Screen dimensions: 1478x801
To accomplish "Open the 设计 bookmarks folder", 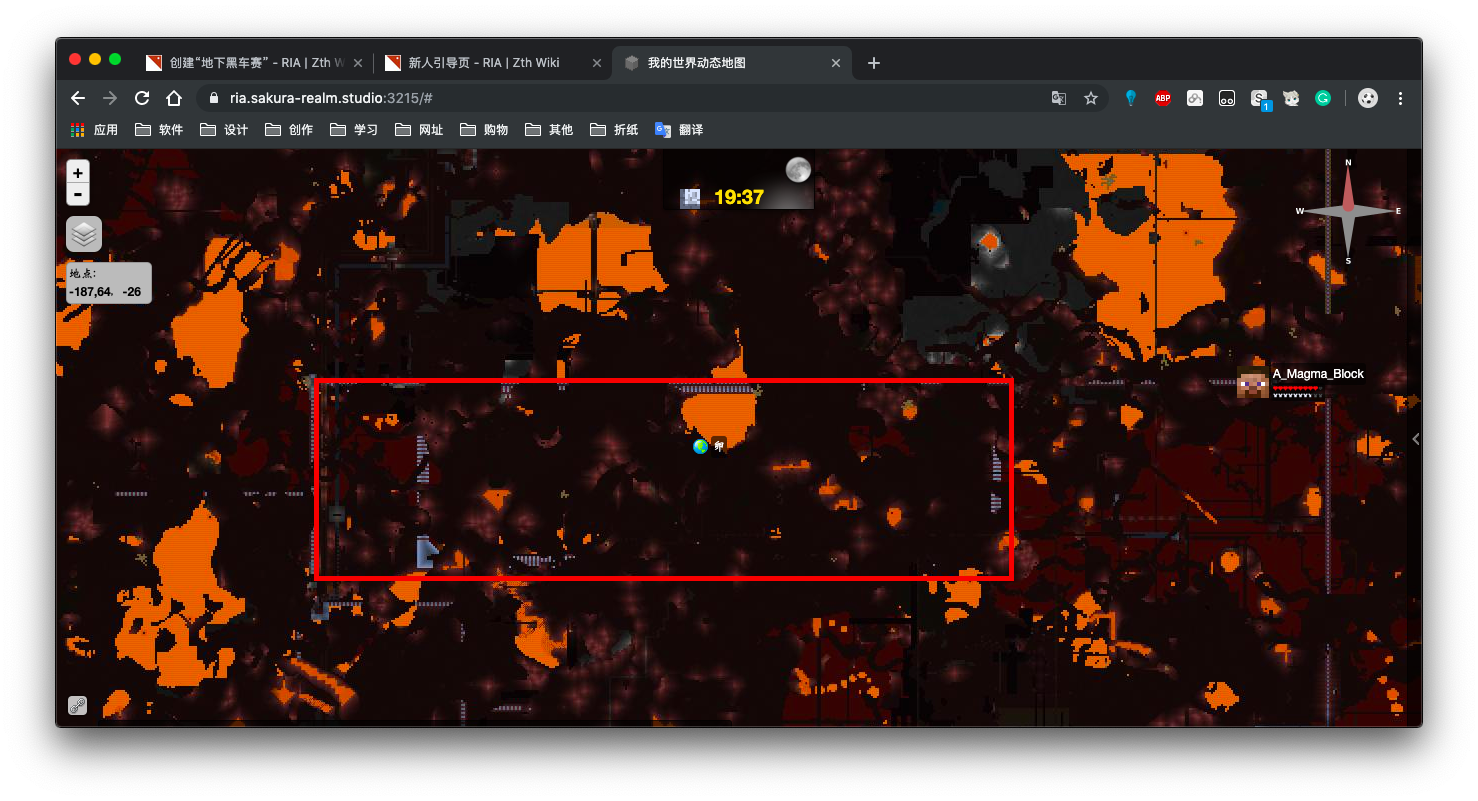I will (224, 130).
